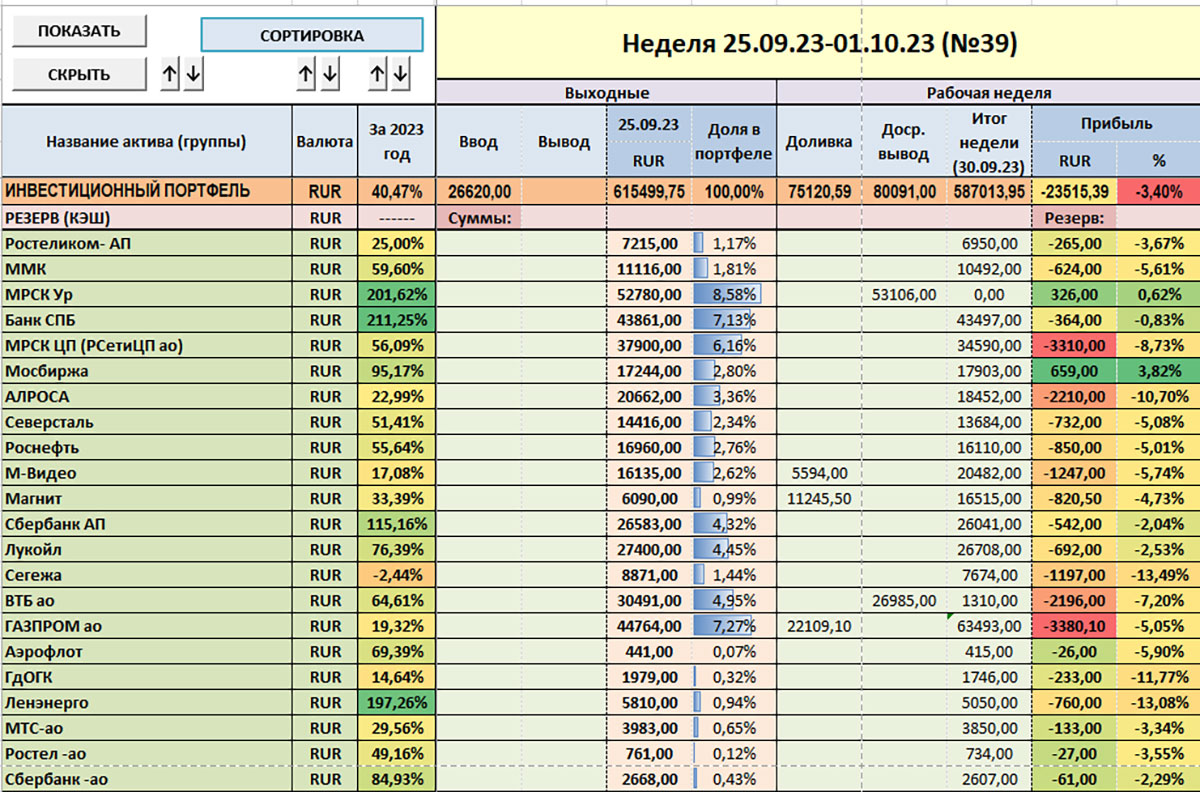Select the Доср. вывод column header
This screenshot has height=792, width=1200.
point(903,142)
